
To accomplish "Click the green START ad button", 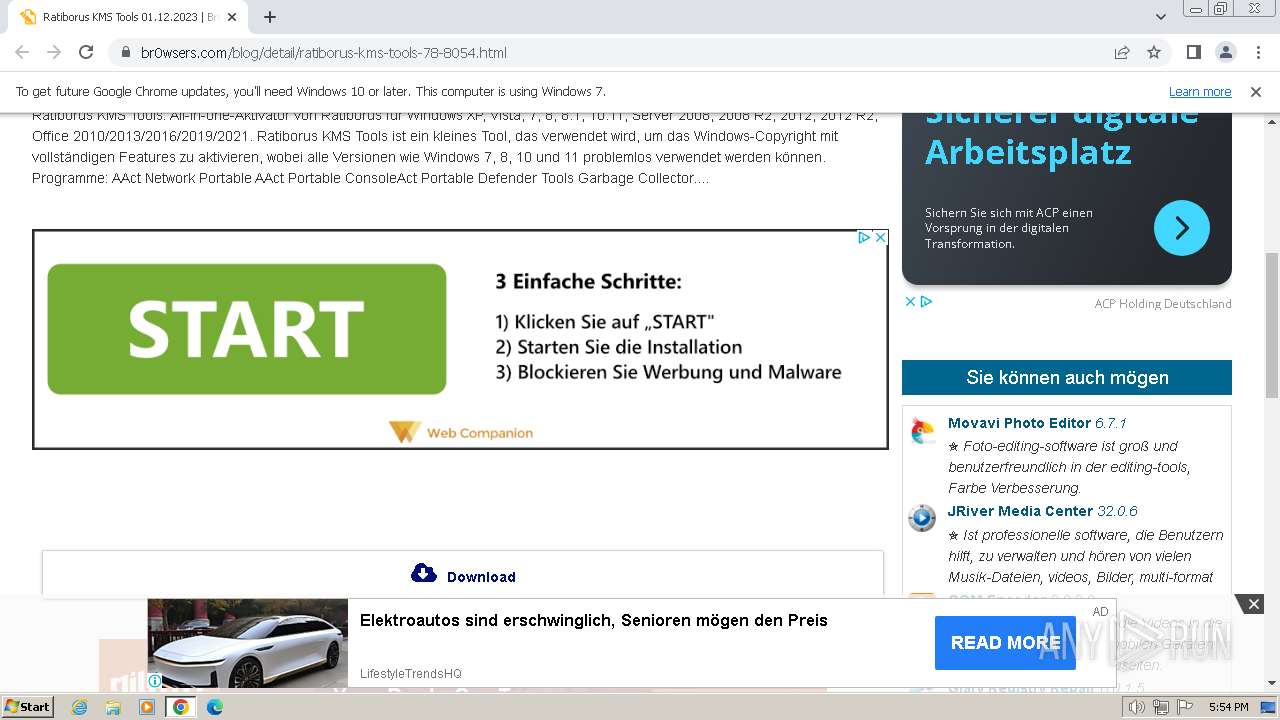I will point(247,329).
